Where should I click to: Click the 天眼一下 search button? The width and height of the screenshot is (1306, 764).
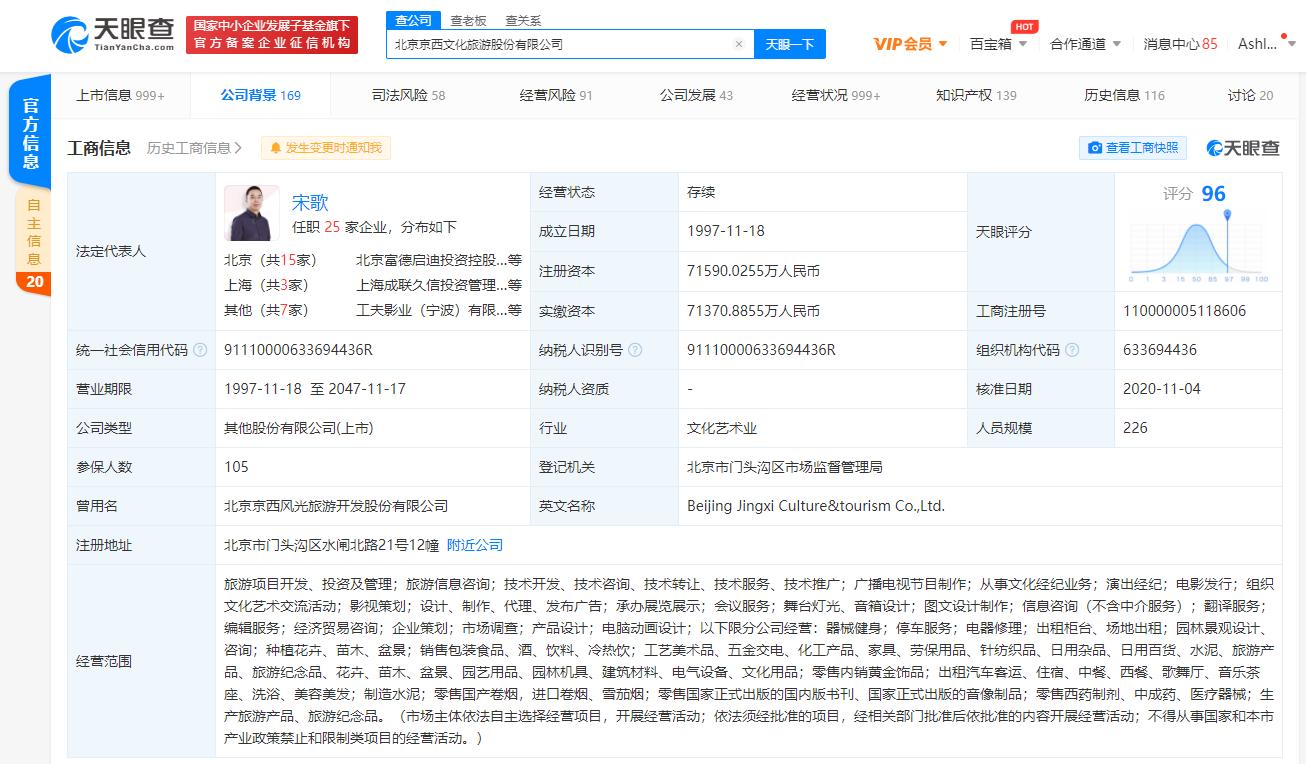click(790, 44)
